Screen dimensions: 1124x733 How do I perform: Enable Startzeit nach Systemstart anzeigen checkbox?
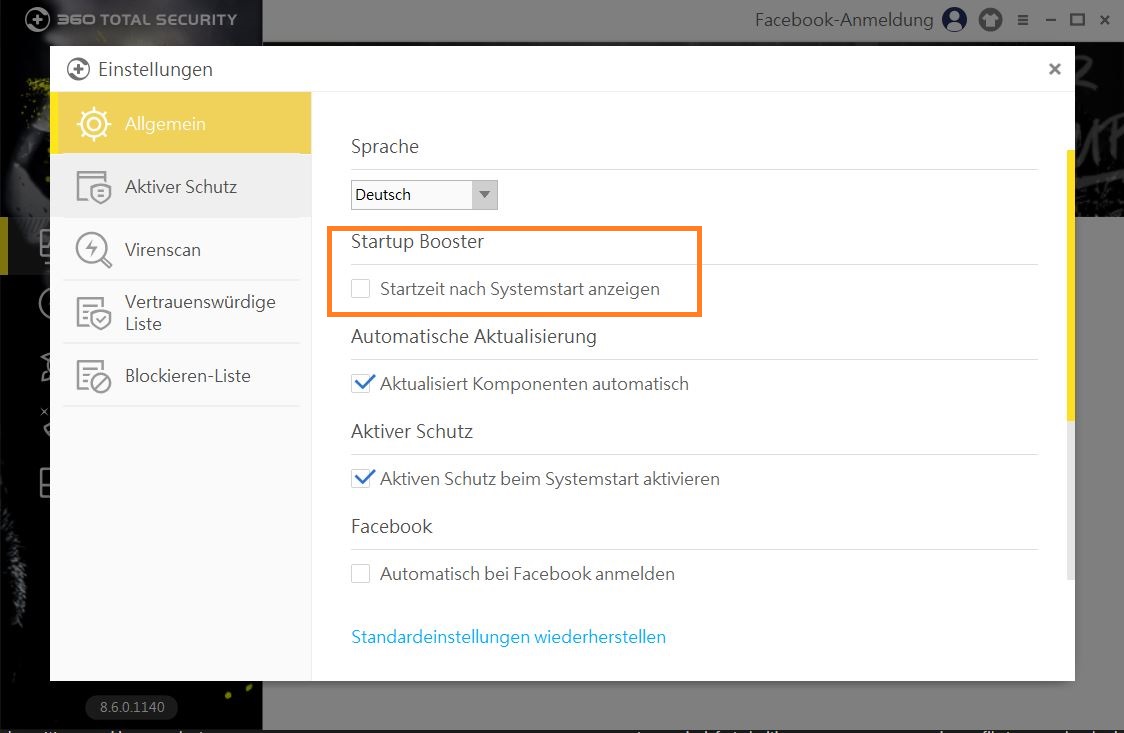[x=360, y=289]
